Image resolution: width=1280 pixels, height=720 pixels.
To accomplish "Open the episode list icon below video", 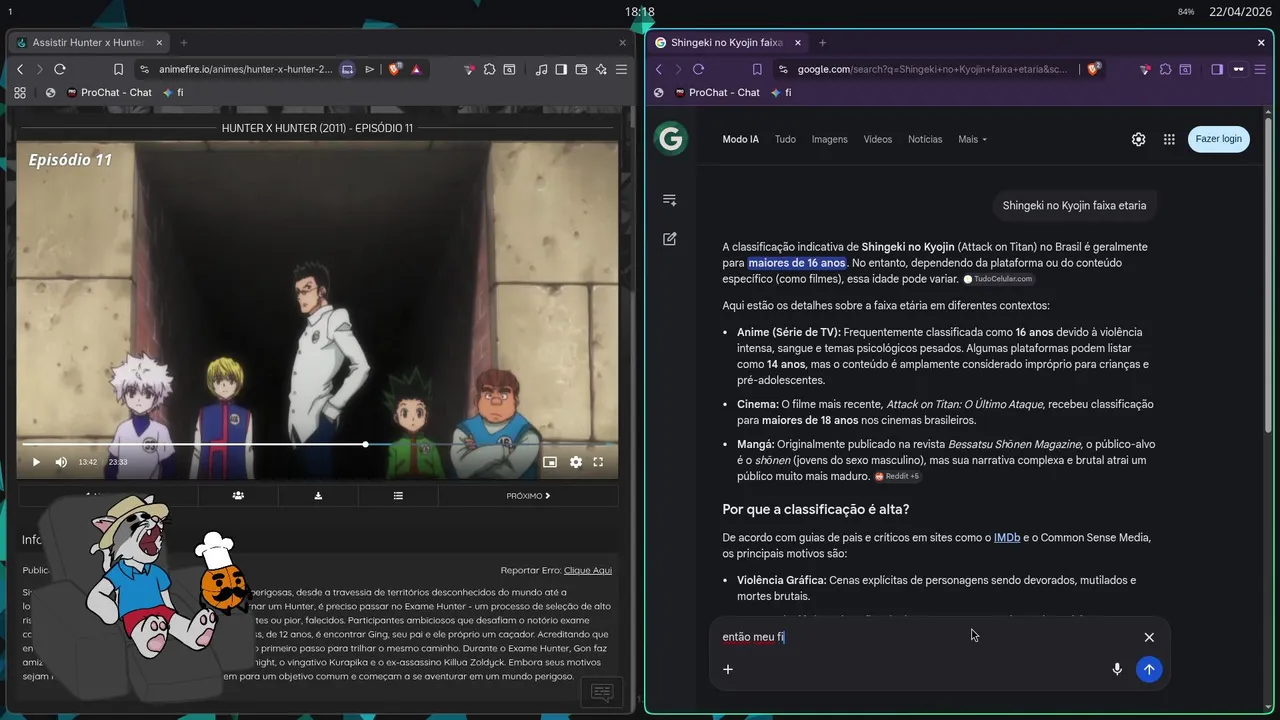I will [x=398, y=495].
